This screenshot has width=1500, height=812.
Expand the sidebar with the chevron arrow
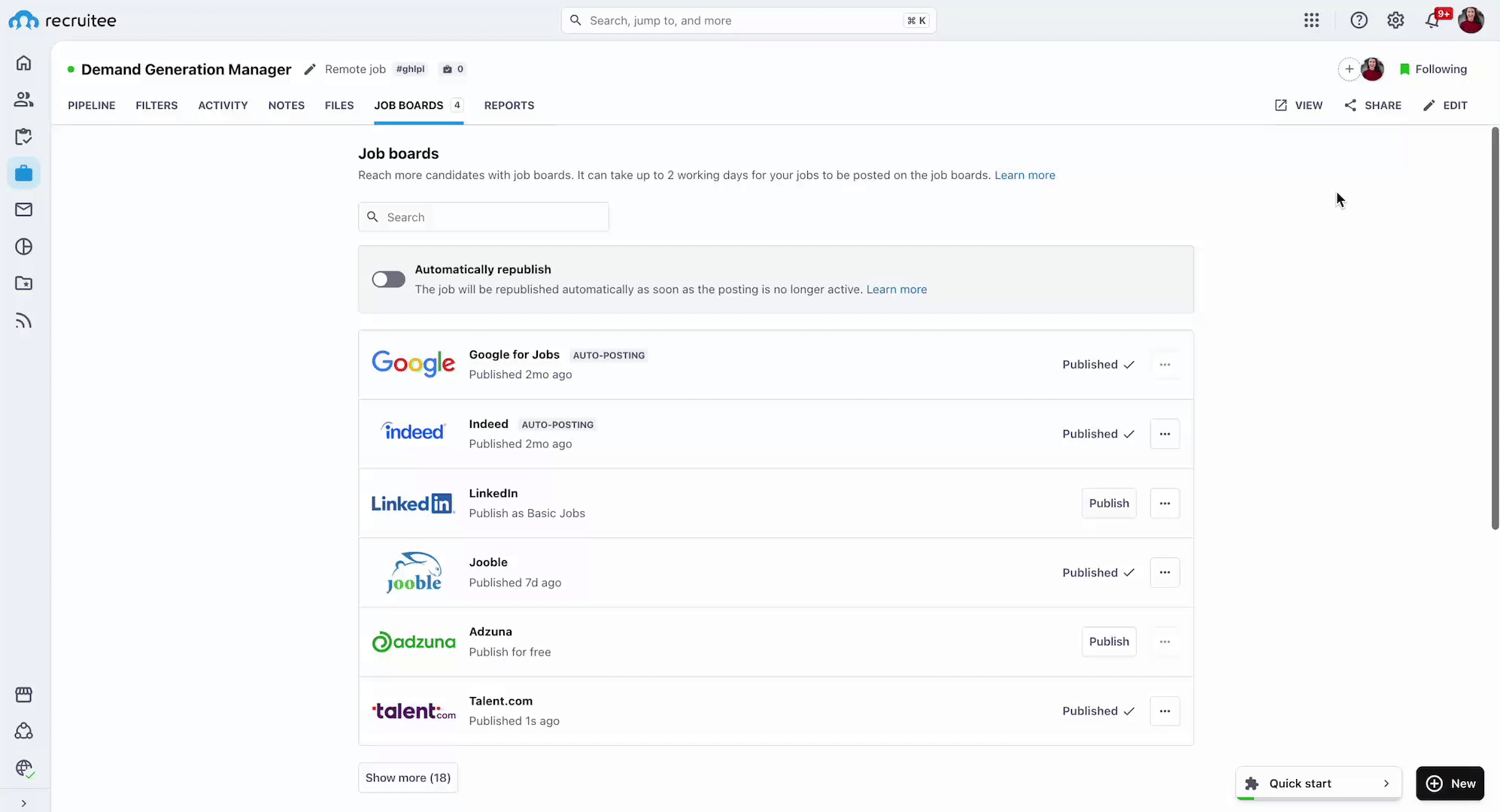tap(23, 802)
